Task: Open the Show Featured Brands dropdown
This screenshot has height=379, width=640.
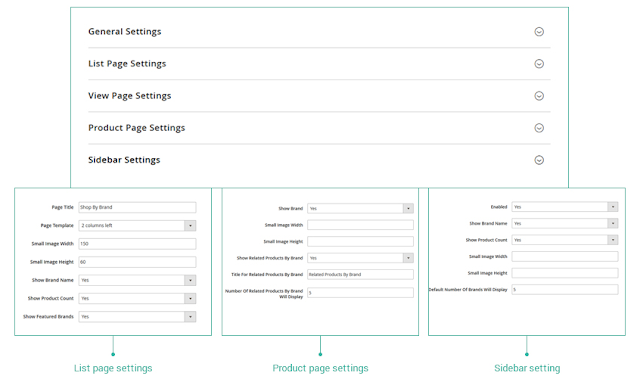Action: [x=137, y=317]
